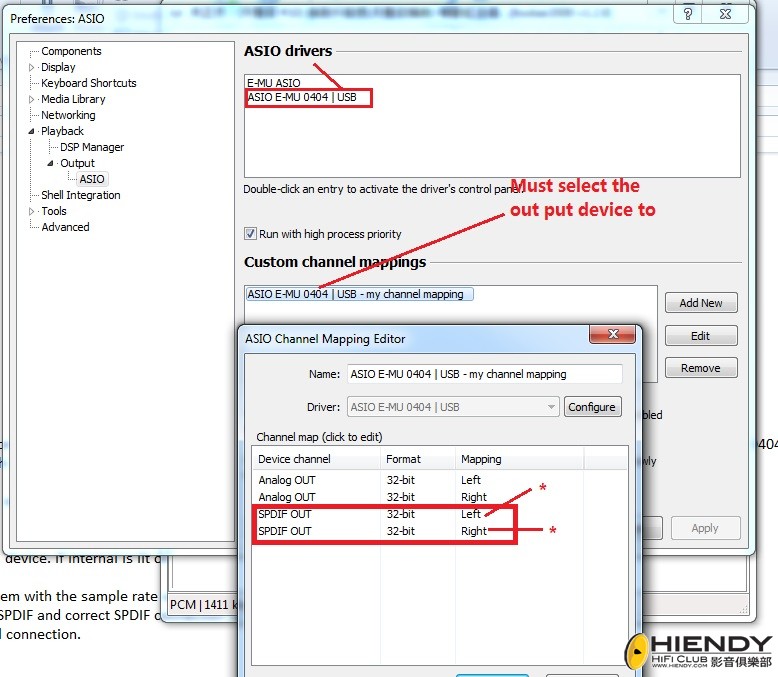Click Configure button beside Driver field
The height and width of the screenshot is (677, 778).
(592, 407)
